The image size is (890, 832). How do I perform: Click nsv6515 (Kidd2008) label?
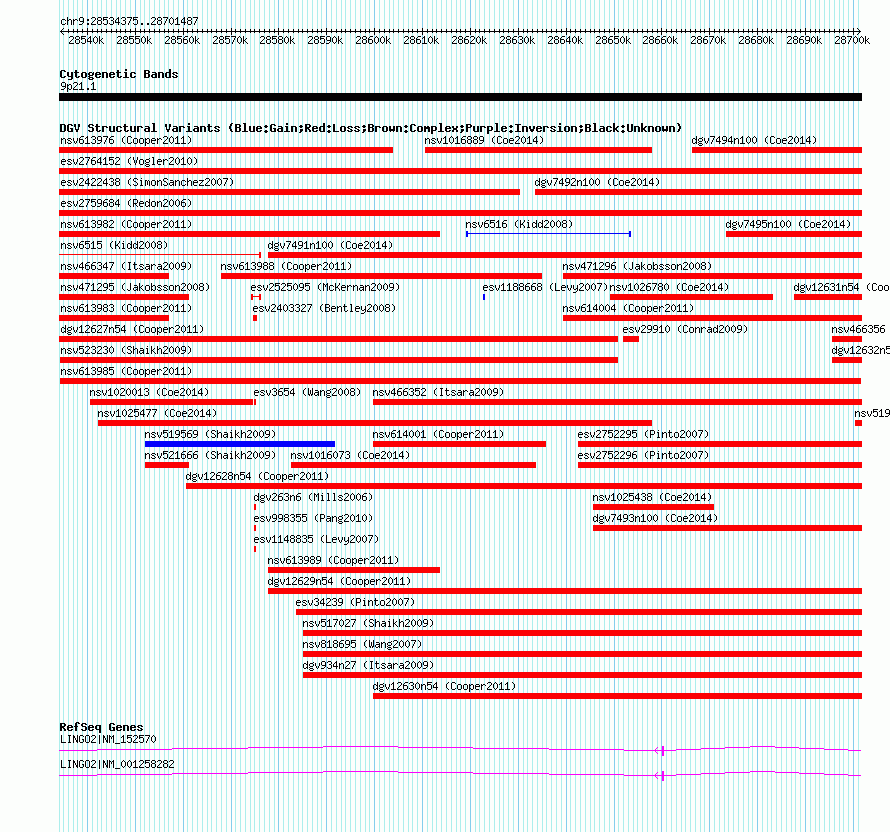pyautogui.click(x=114, y=245)
